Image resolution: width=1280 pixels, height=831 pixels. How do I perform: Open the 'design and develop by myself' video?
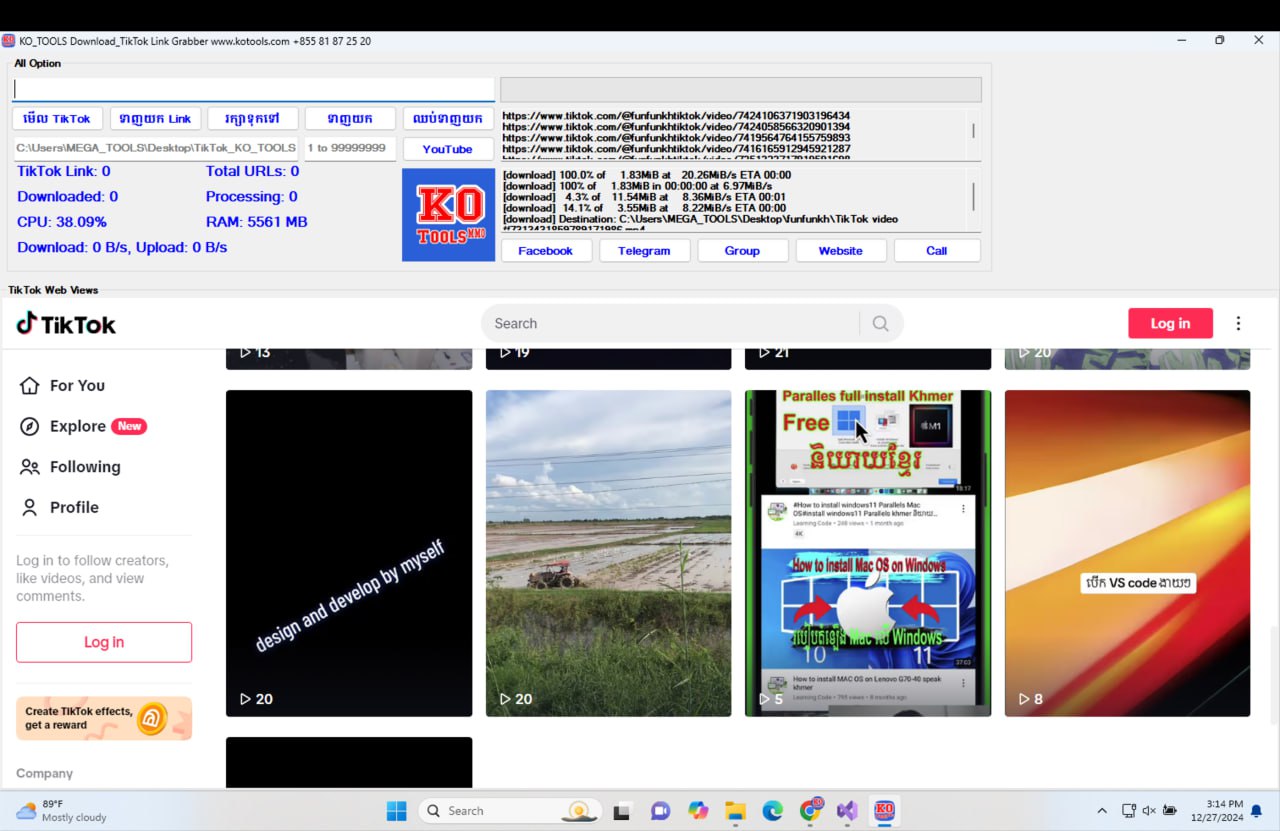click(x=349, y=553)
